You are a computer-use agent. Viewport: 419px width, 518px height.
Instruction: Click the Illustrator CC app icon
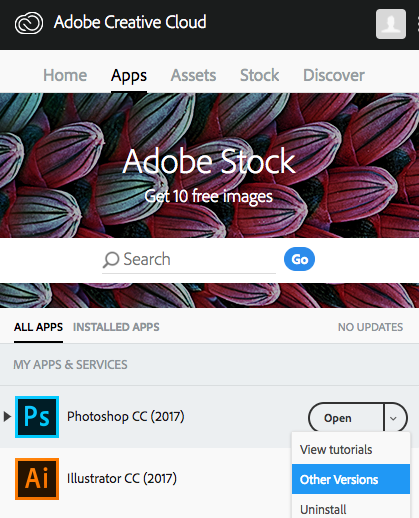(x=37, y=479)
